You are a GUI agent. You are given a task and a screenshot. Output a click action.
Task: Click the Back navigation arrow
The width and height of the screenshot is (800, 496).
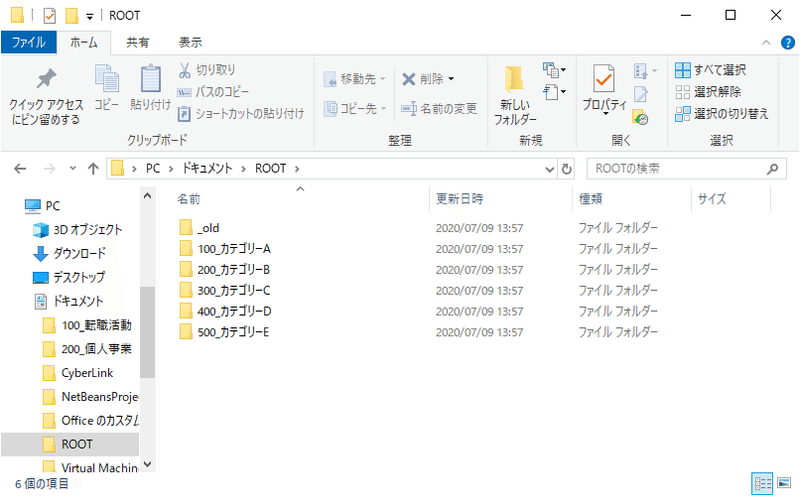click(x=20, y=168)
